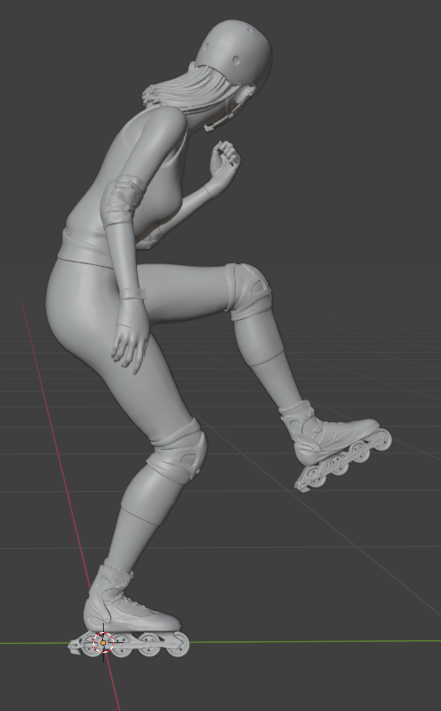Click the elbow pad on the skater's arm
Viewport: 441px width, 711px height.
[120, 200]
